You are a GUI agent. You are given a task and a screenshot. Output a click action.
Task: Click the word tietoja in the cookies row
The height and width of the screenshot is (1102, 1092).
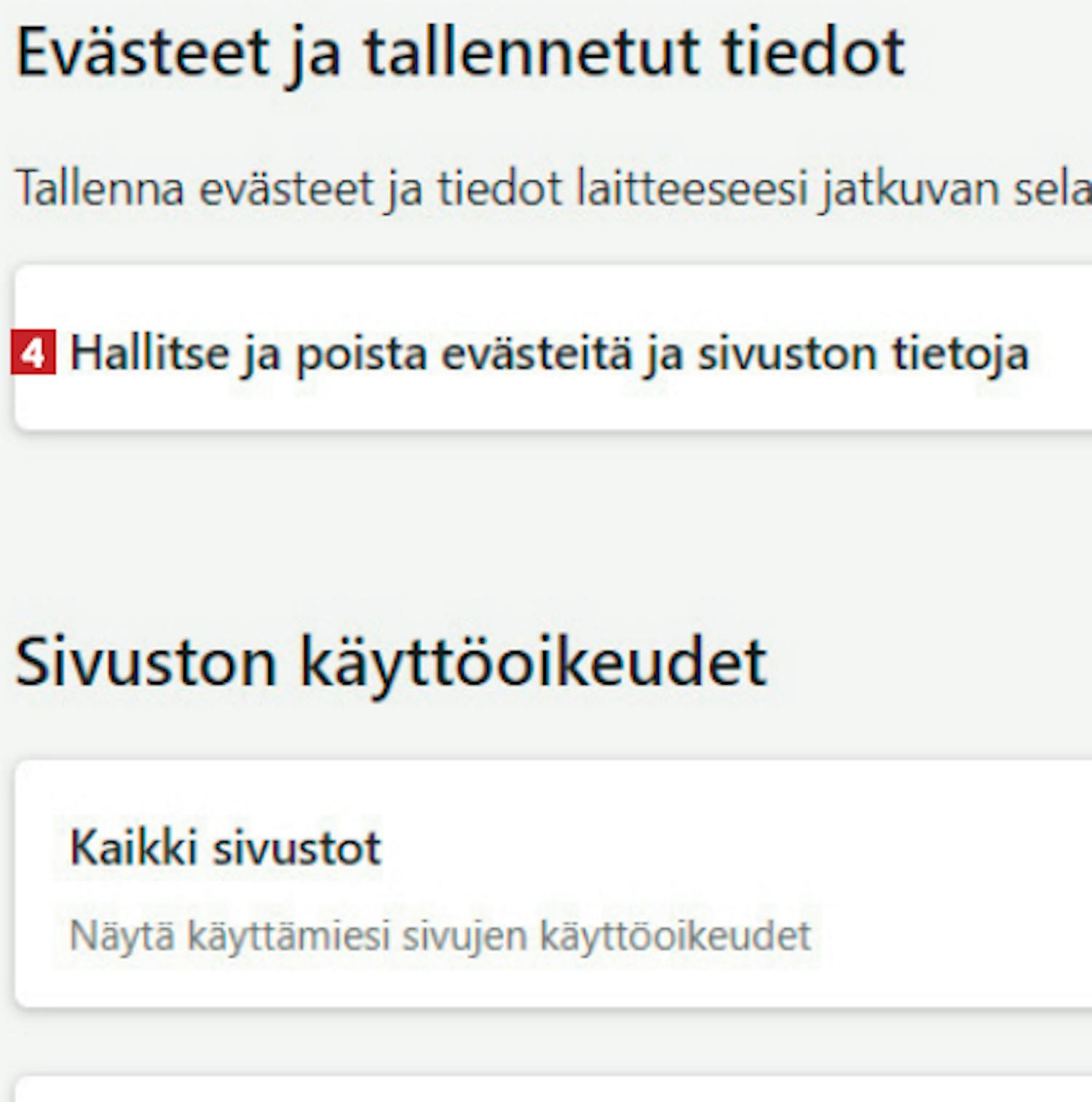(x=960, y=354)
